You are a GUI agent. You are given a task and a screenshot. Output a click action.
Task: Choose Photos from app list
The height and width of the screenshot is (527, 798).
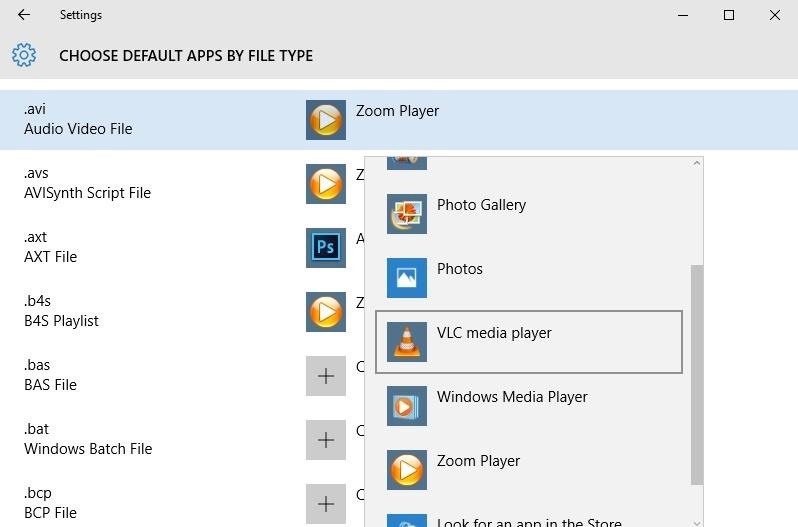coord(529,278)
